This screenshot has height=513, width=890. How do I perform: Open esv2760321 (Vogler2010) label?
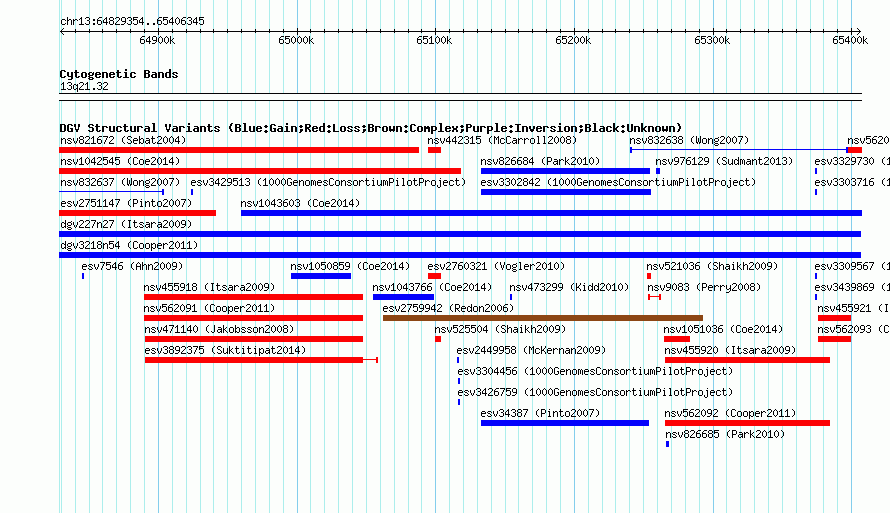point(496,266)
